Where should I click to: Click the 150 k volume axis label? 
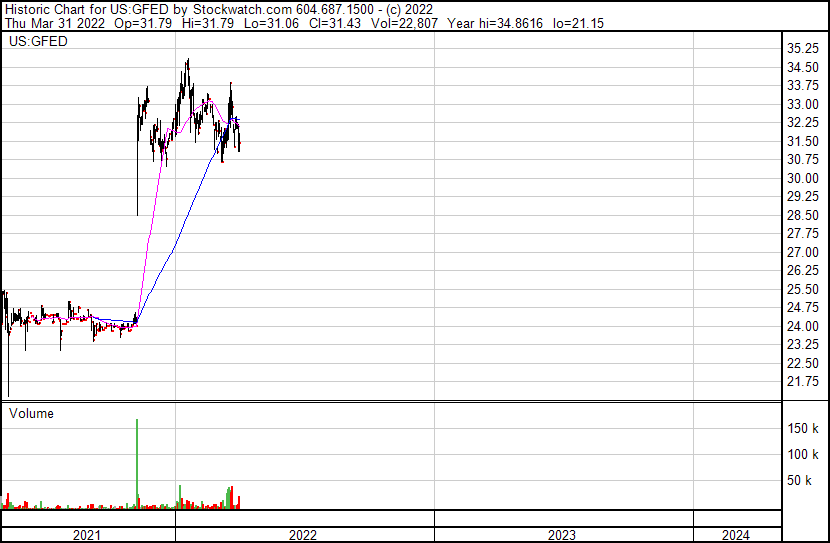804,428
